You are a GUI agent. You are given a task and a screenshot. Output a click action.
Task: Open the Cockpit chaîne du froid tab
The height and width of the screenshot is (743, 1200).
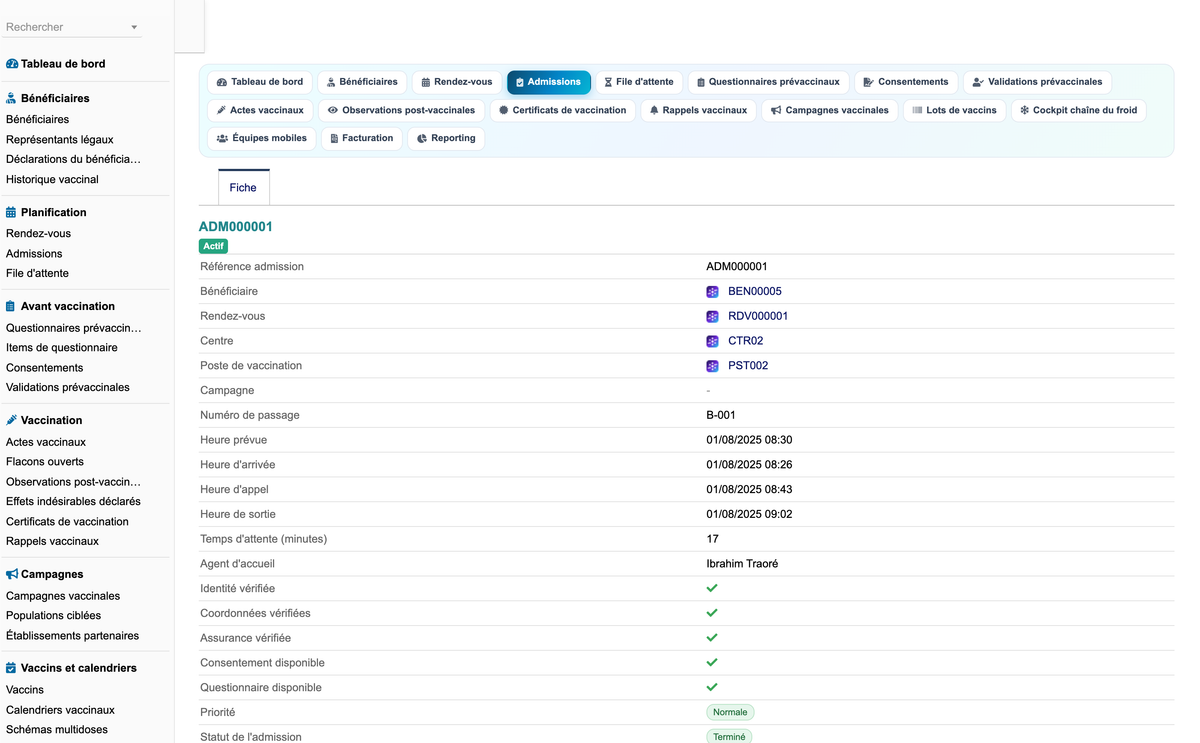pos(1079,110)
